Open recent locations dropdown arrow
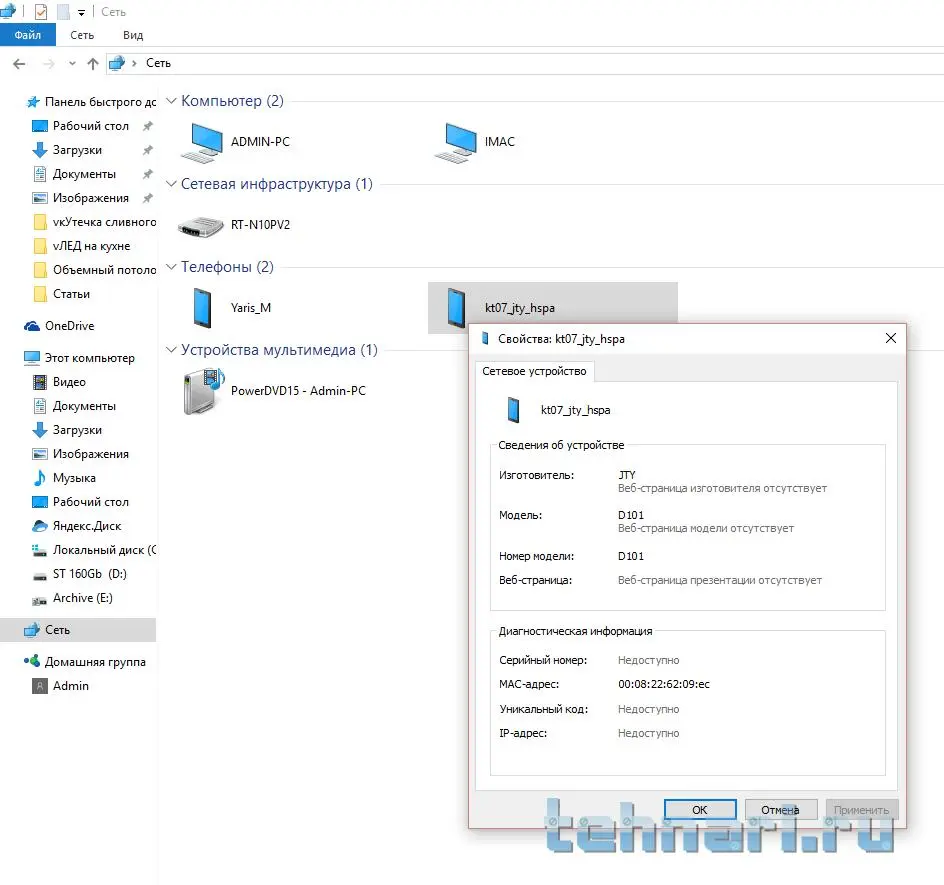This screenshot has width=944, height=885. pyautogui.click(x=72, y=63)
